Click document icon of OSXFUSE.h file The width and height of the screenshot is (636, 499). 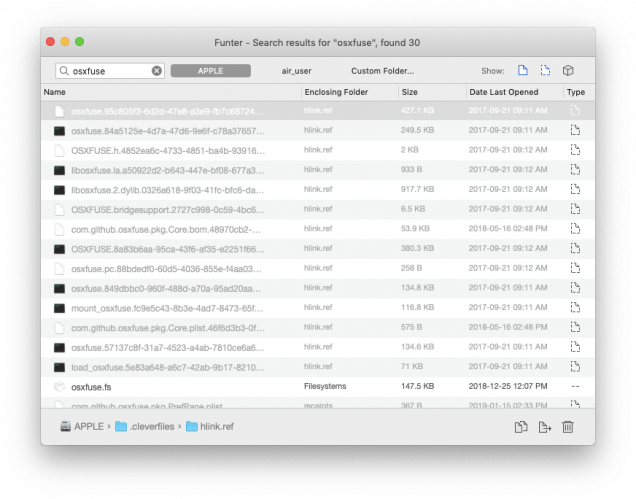(60, 151)
